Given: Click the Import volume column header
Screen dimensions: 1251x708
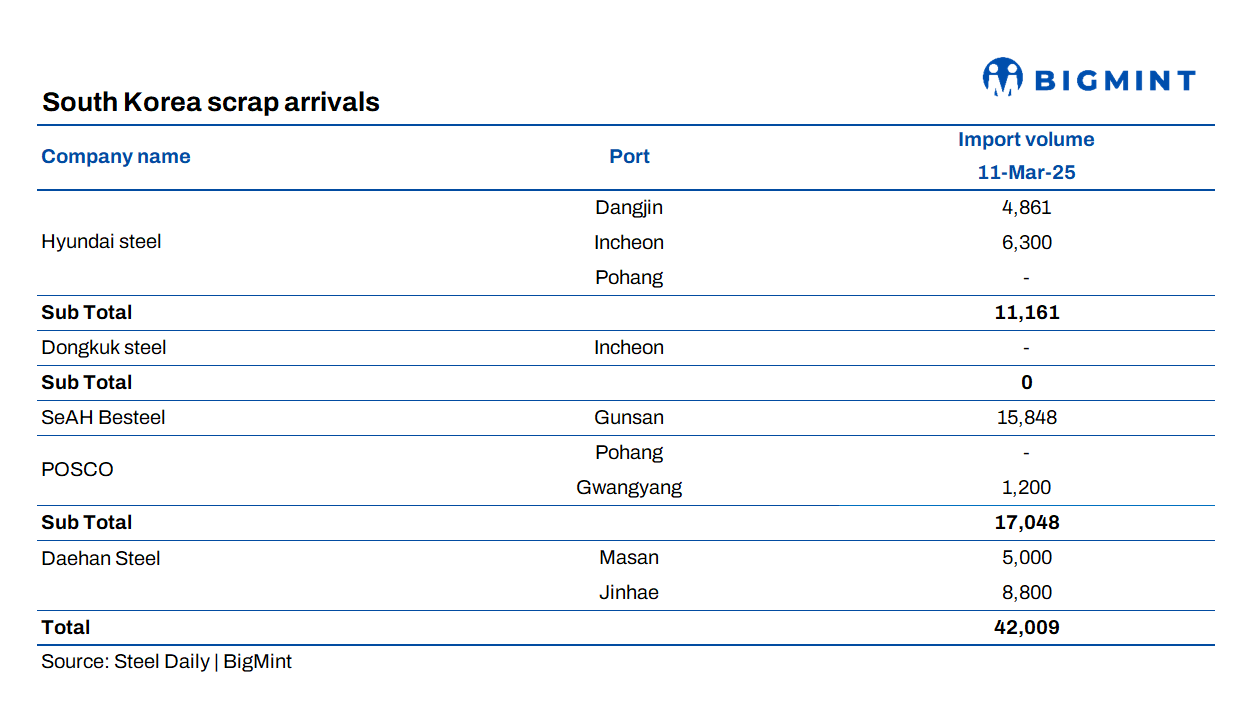Looking at the screenshot, I should [1026, 140].
